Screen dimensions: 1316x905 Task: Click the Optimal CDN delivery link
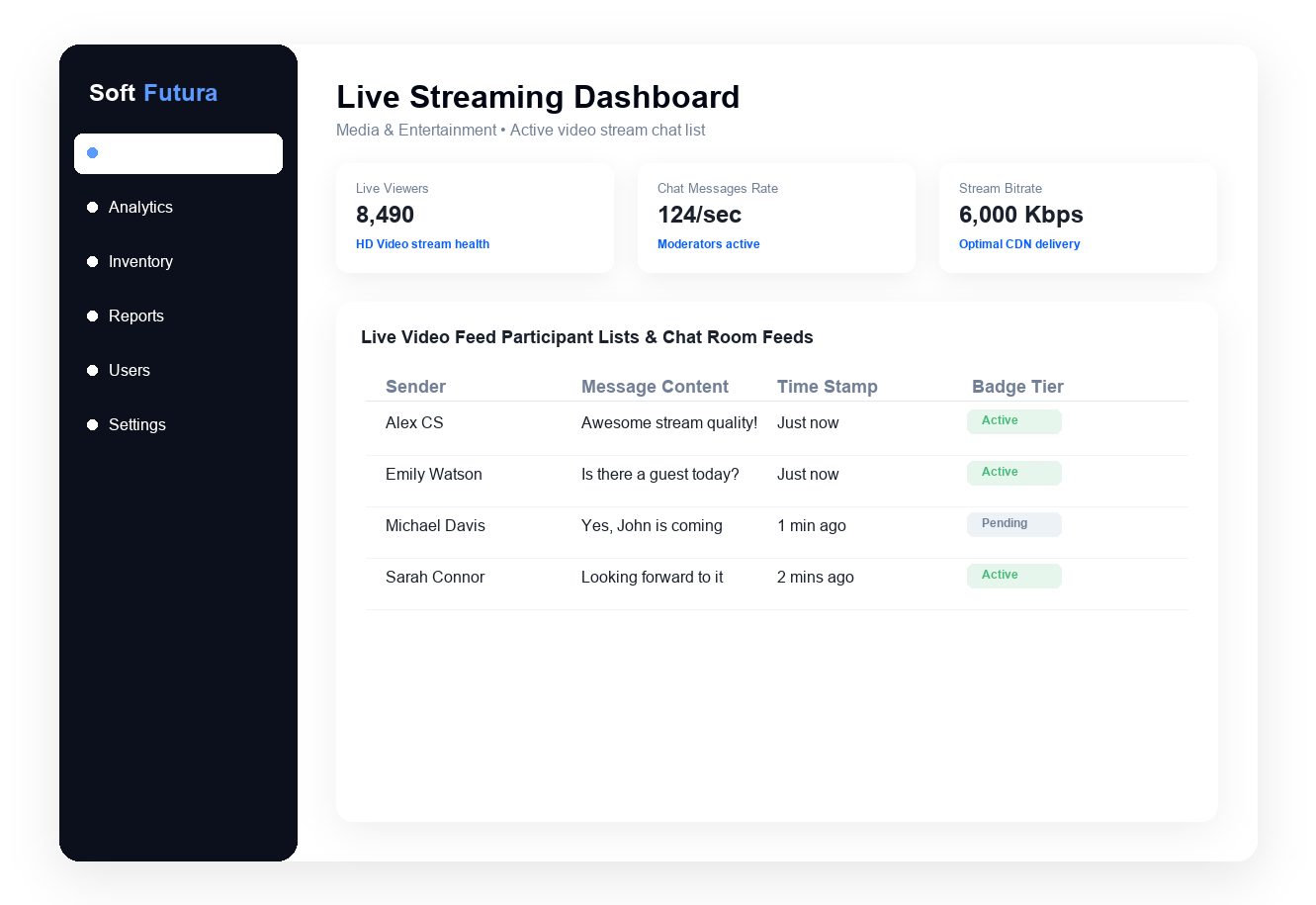(x=1019, y=244)
